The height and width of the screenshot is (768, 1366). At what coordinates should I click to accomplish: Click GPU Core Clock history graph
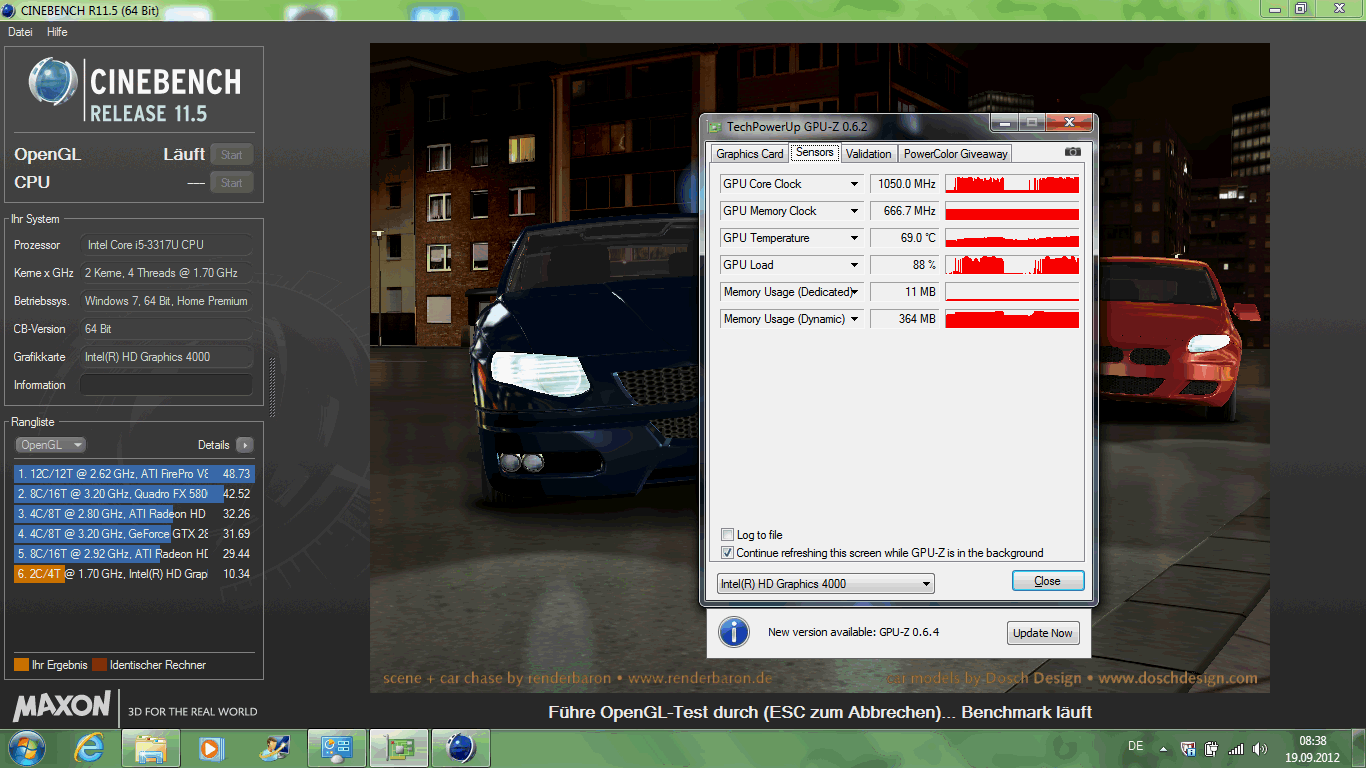pyautogui.click(x=1012, y=184)
